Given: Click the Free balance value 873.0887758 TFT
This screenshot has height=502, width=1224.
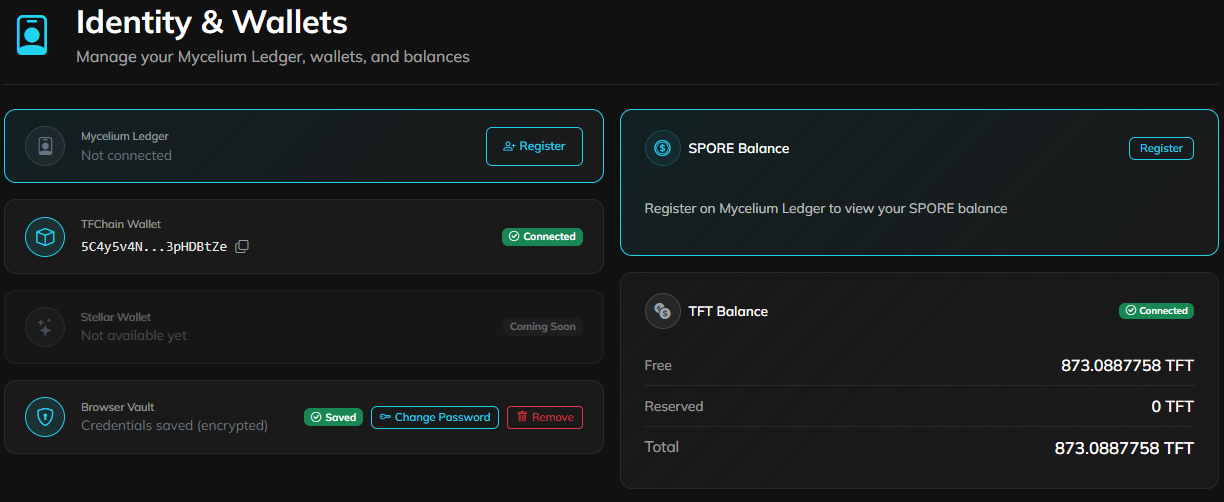Looking at the screenshot, I should pos(1127,366).
